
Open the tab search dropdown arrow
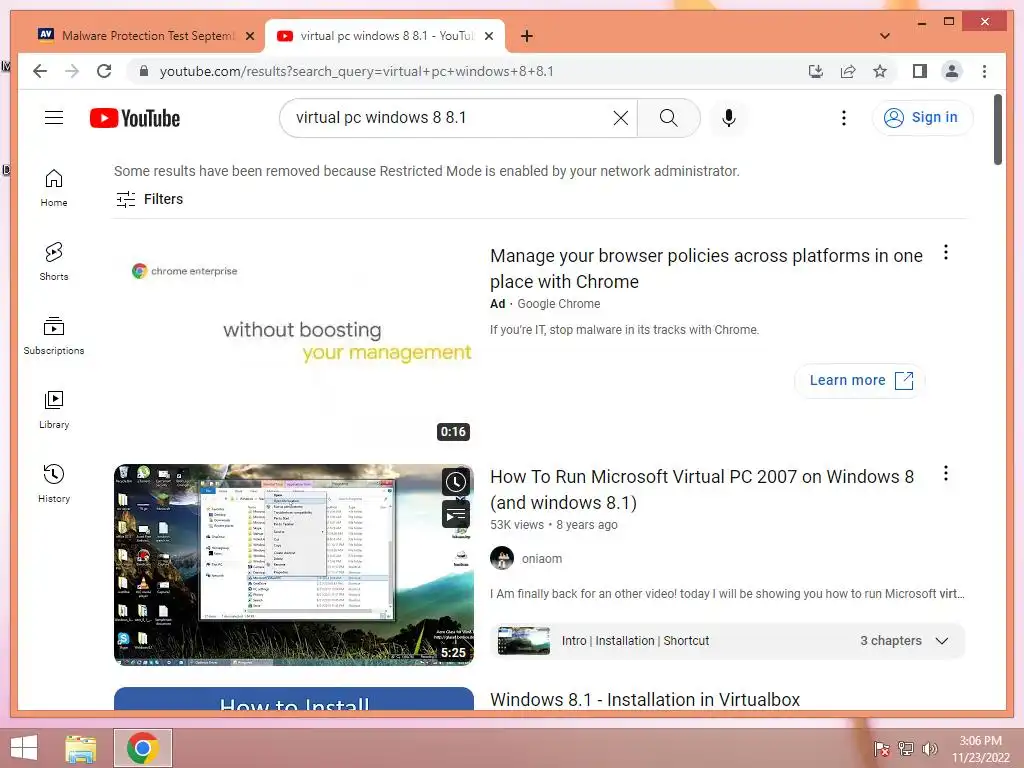pyautogui.click(x=885, y=36)
